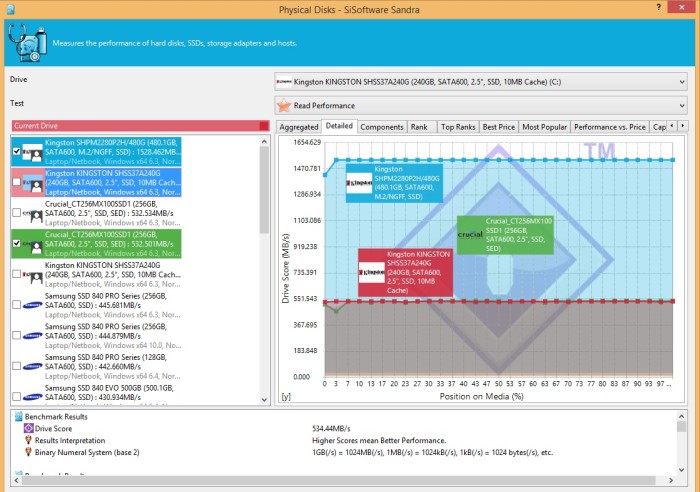Click the Sandra app icon in title bar
The image size is (700, 492).
point(11,9)
